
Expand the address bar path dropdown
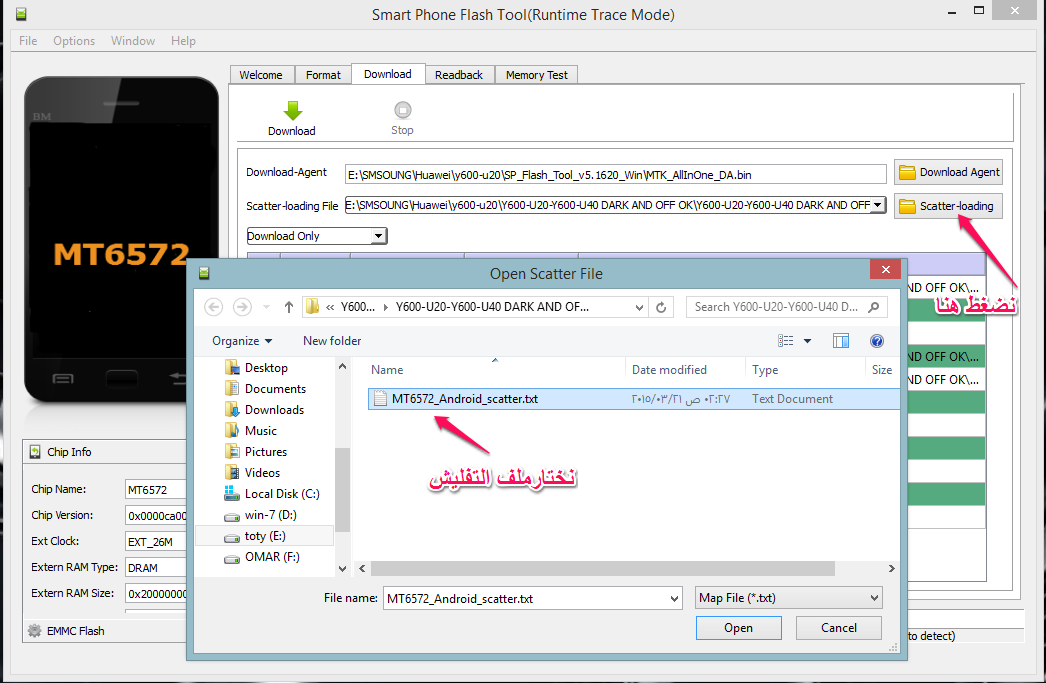tap(639, 307)
